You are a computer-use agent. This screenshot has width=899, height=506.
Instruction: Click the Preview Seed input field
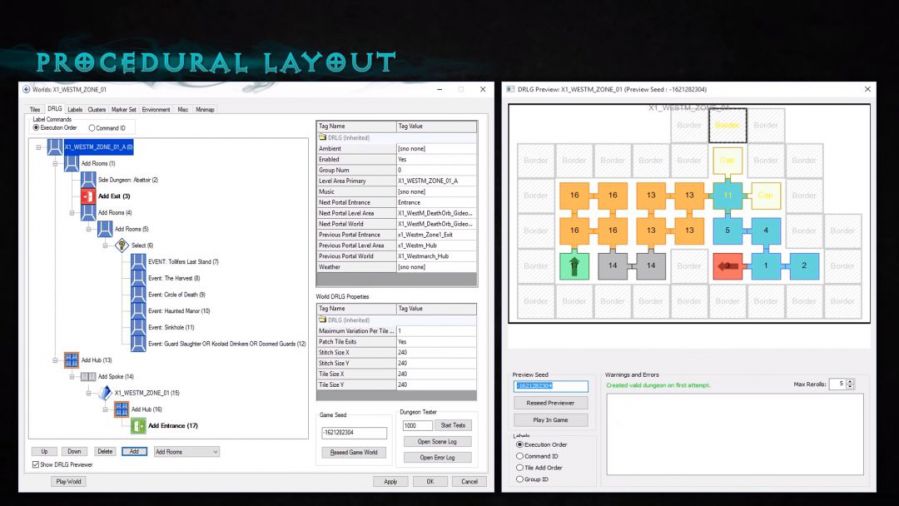(x=550, y=386)
